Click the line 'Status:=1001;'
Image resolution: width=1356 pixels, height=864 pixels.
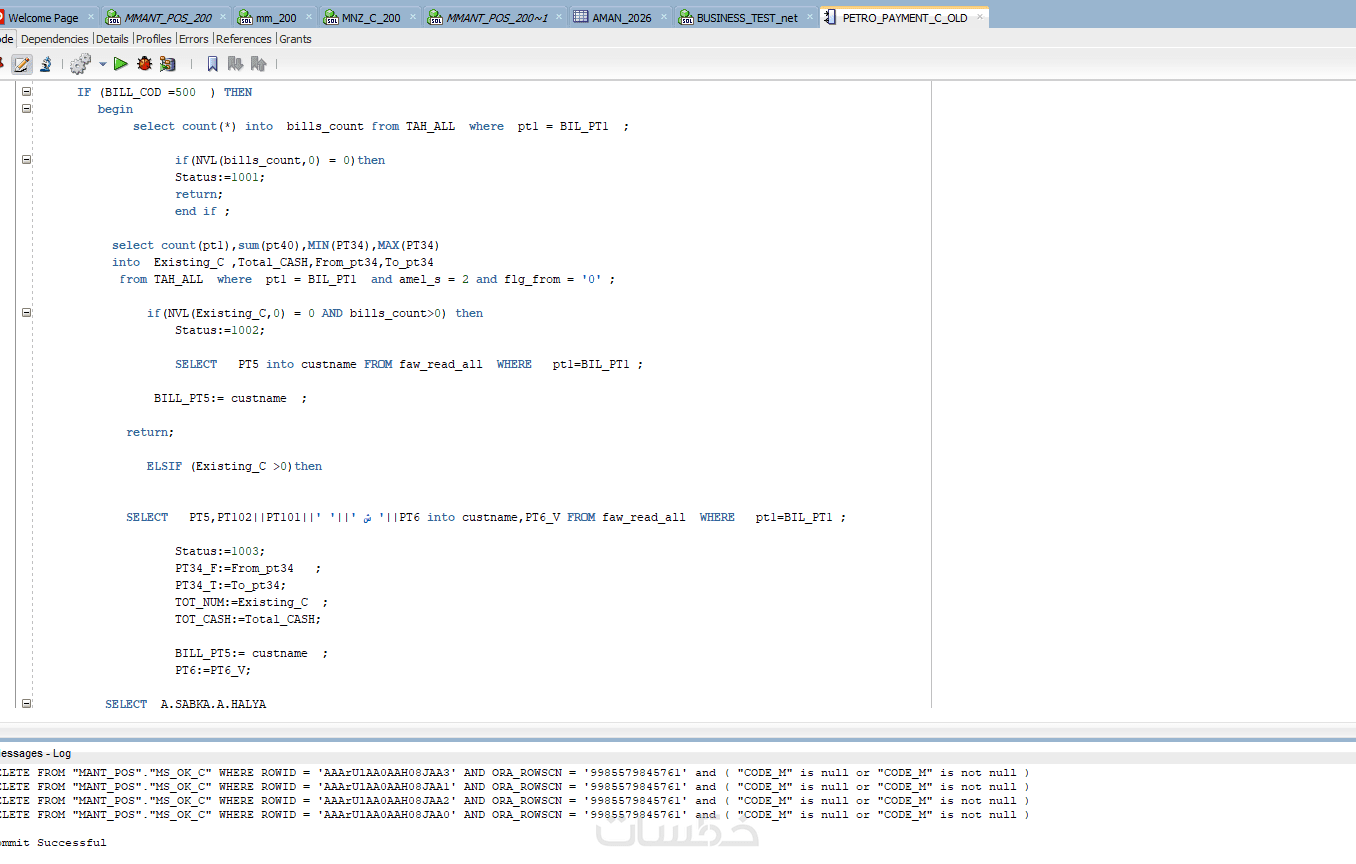220,177
